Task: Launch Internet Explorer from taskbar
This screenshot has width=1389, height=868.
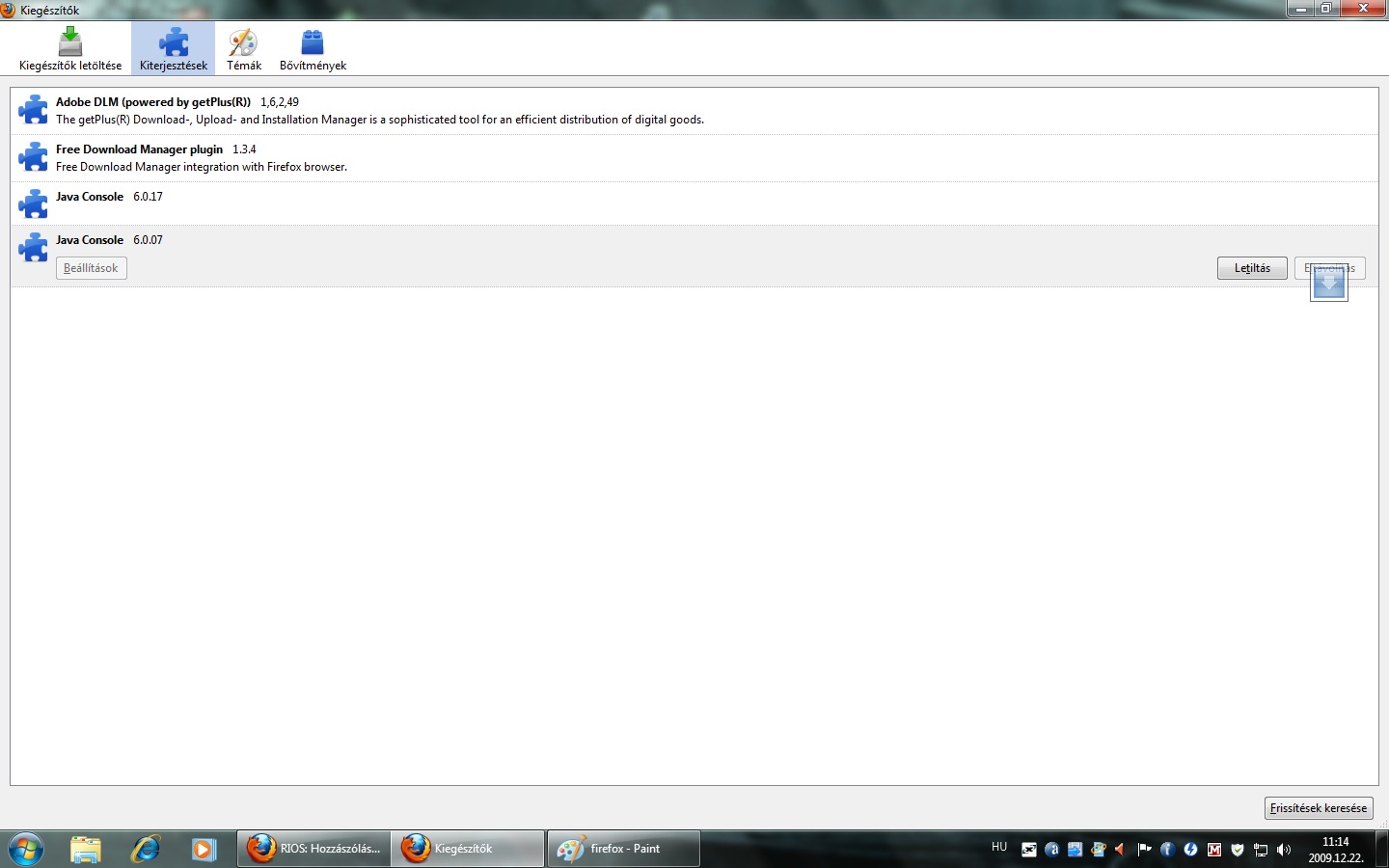Action: (146, 849)
